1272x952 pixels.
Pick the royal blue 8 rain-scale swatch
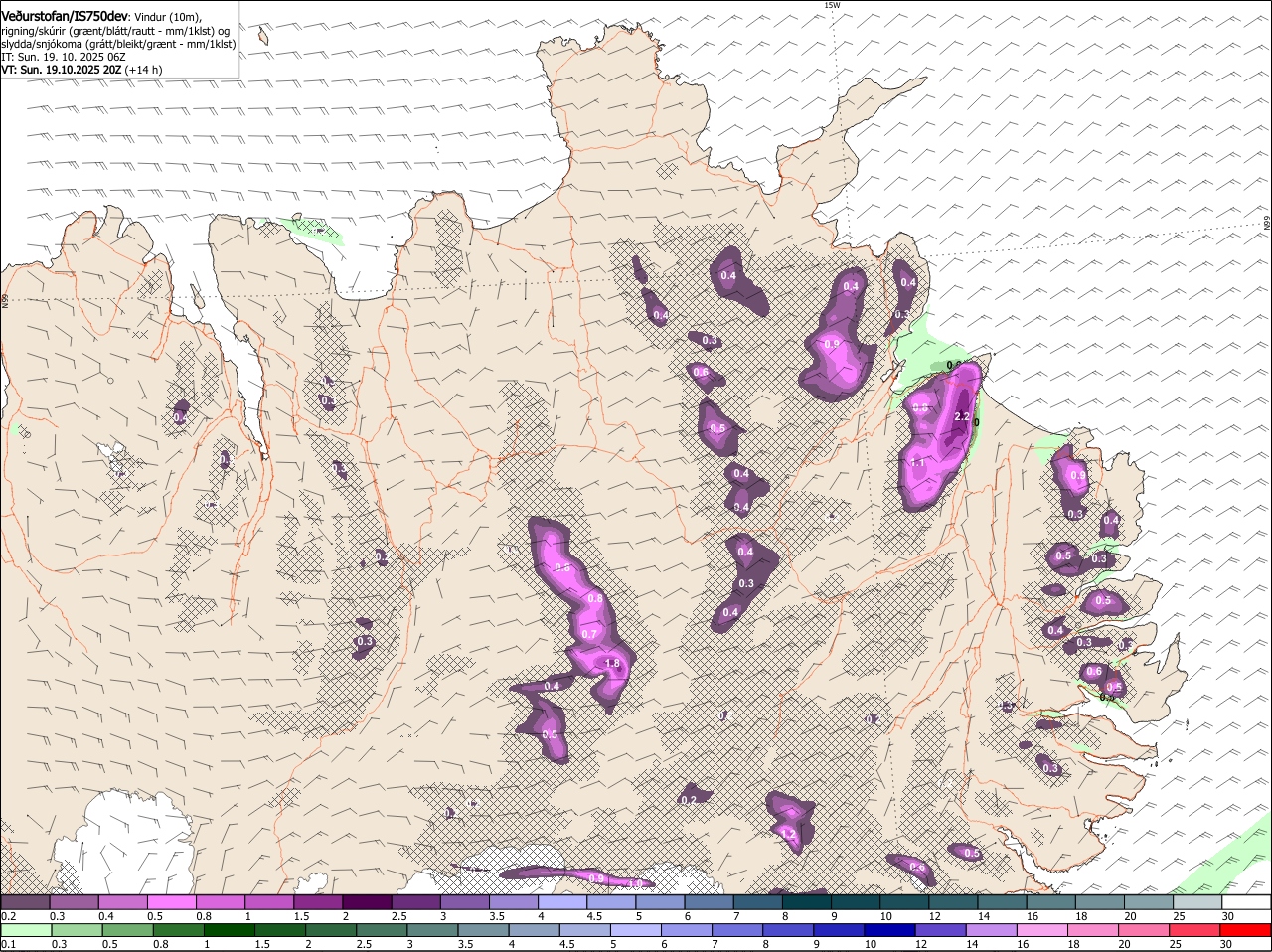coord(788,930)
